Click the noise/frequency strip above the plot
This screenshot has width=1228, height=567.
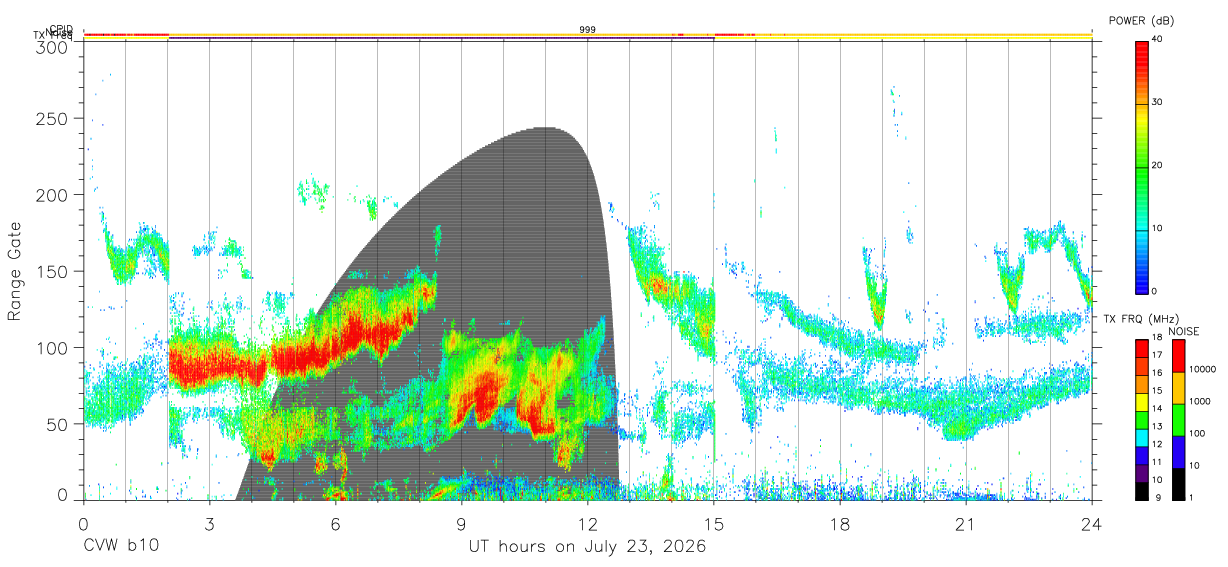click(588, 36)
